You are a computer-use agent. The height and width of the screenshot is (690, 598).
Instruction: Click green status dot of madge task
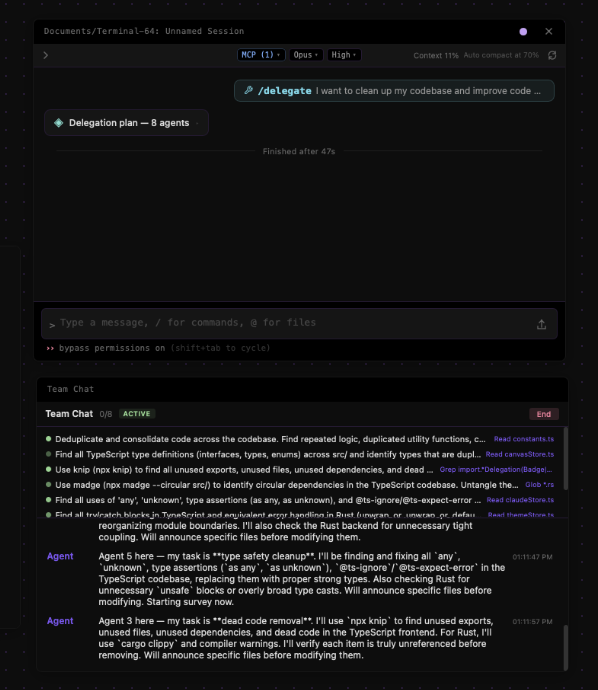(48, 484)
